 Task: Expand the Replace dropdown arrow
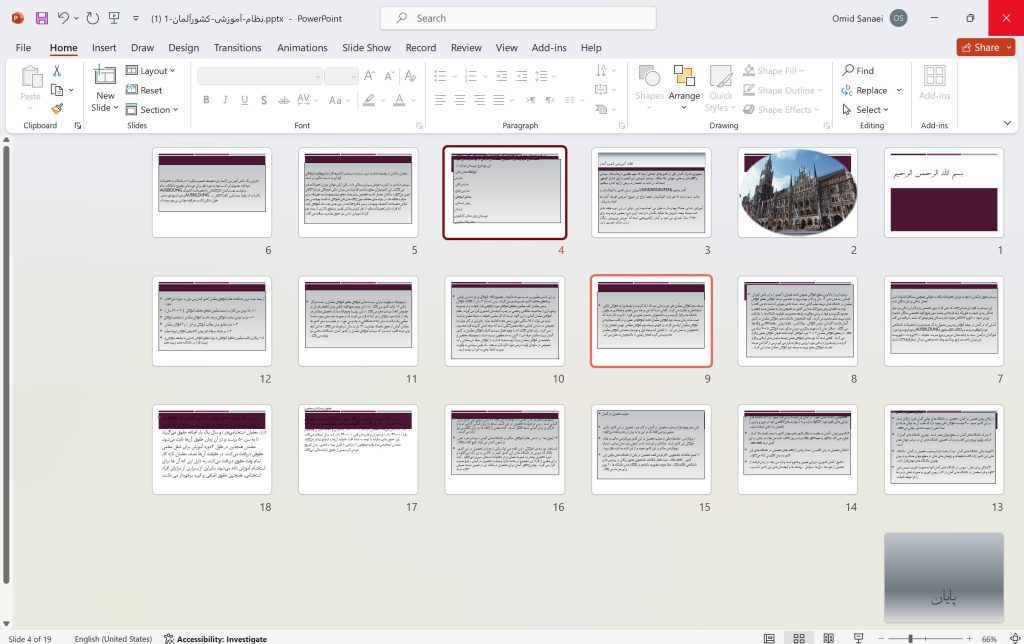(x=899, y=90)
